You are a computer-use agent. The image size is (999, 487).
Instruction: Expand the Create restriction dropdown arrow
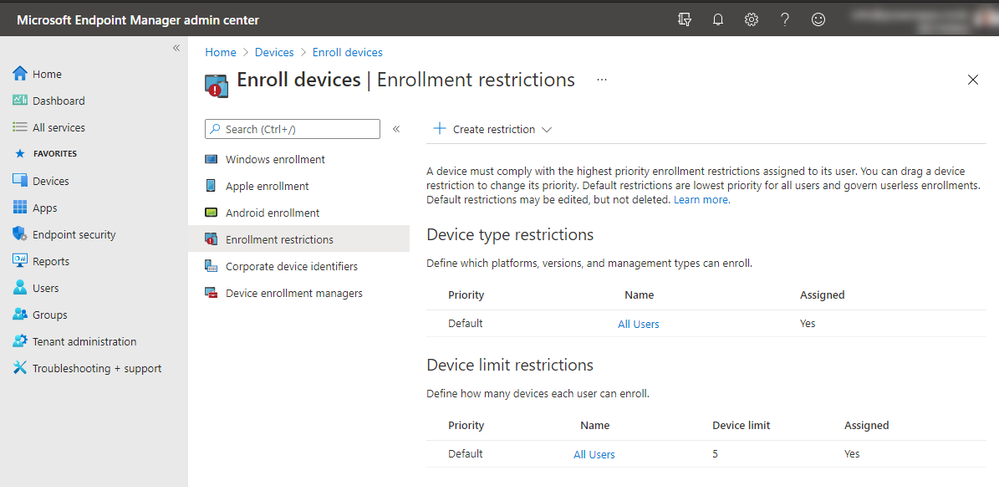pos(546,129)
